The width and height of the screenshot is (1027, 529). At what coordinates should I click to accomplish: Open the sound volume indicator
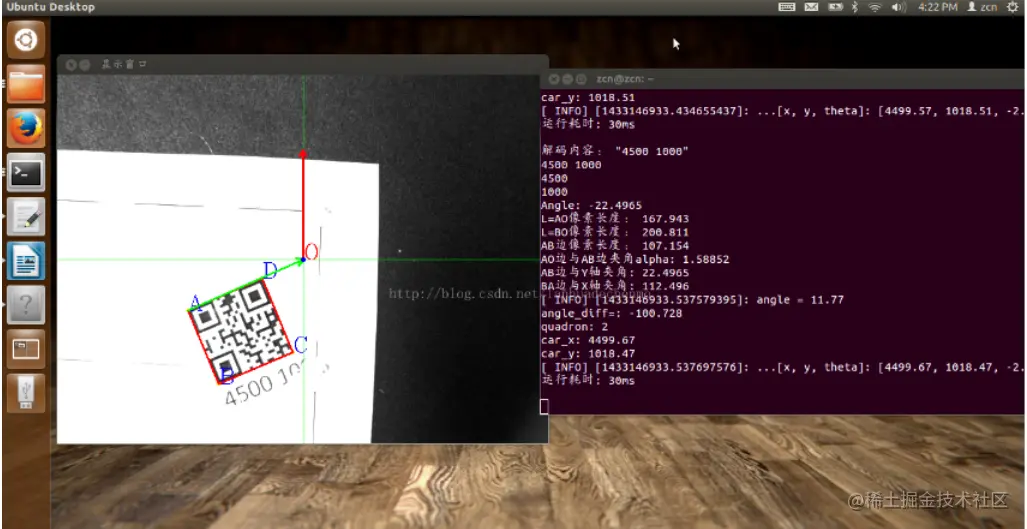point(898,7)
